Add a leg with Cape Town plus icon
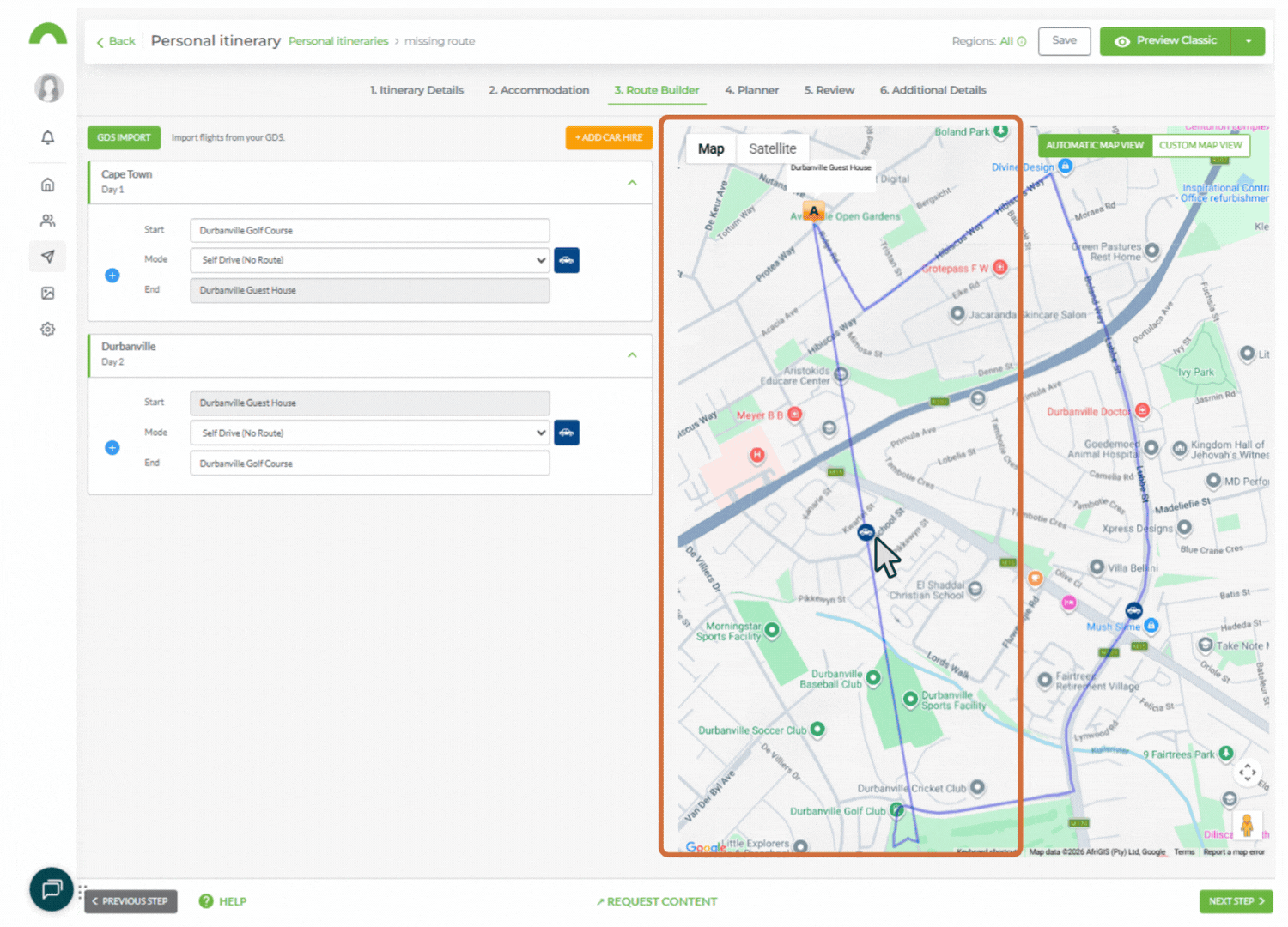Screen dimensions: 1288x927 pos(112,276)
